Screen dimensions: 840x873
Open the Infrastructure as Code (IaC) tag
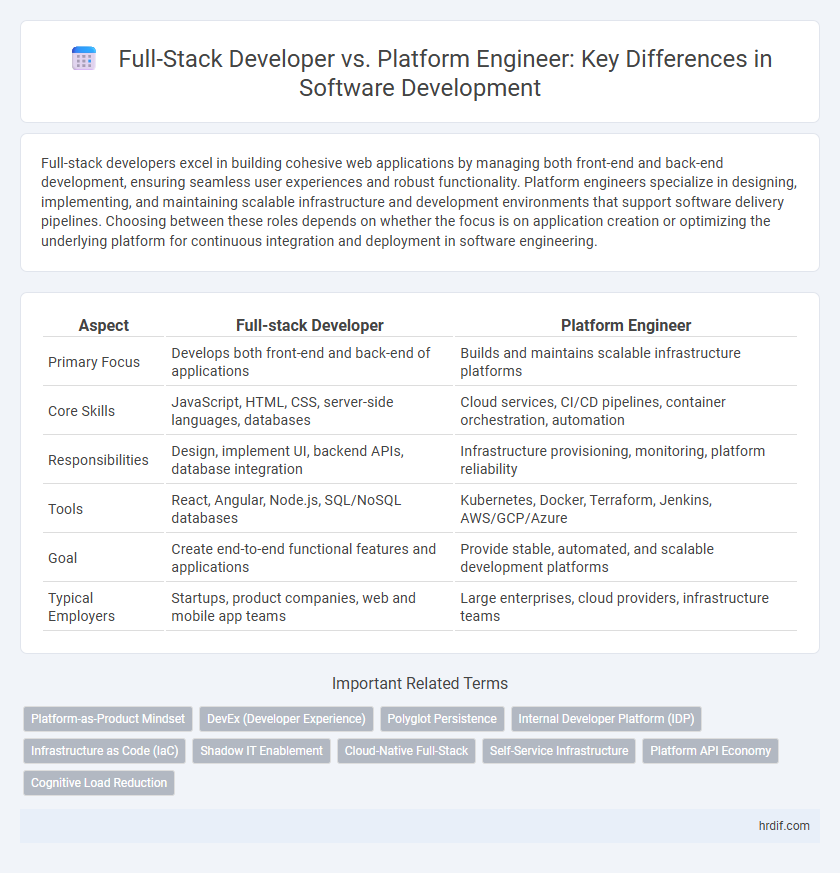105,751
